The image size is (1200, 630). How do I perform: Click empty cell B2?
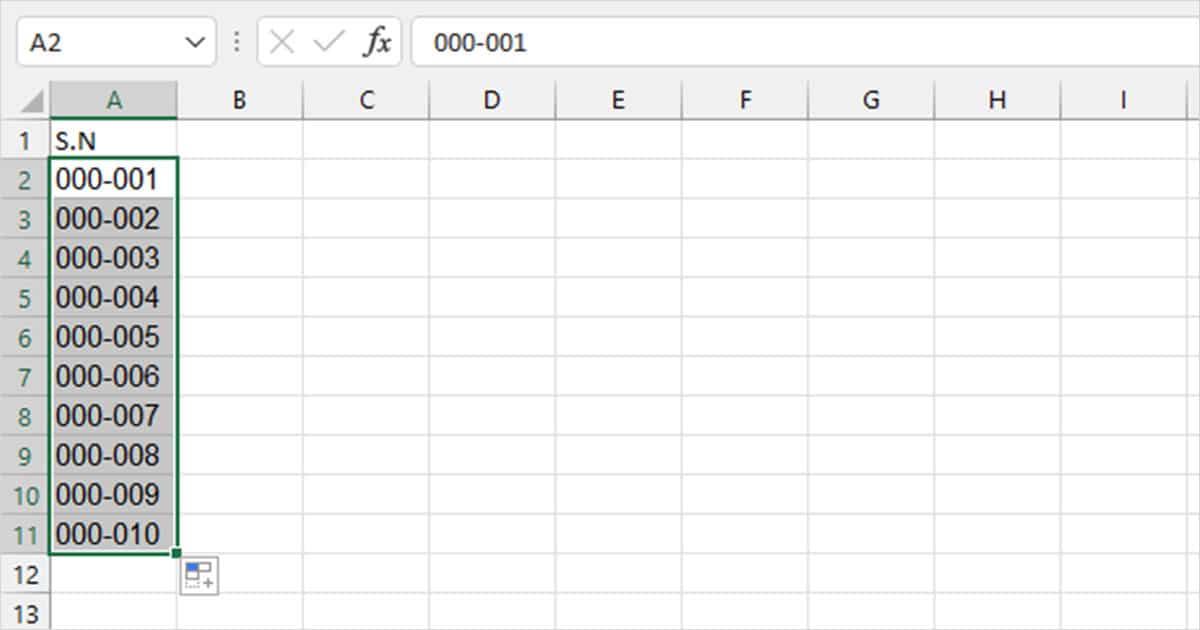click(240, 179)
